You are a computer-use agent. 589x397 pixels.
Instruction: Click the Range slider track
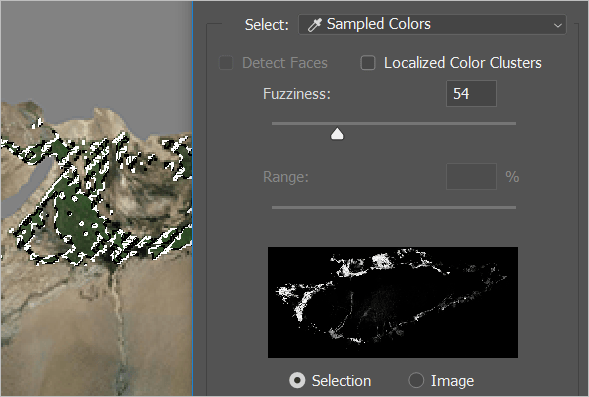394,207
